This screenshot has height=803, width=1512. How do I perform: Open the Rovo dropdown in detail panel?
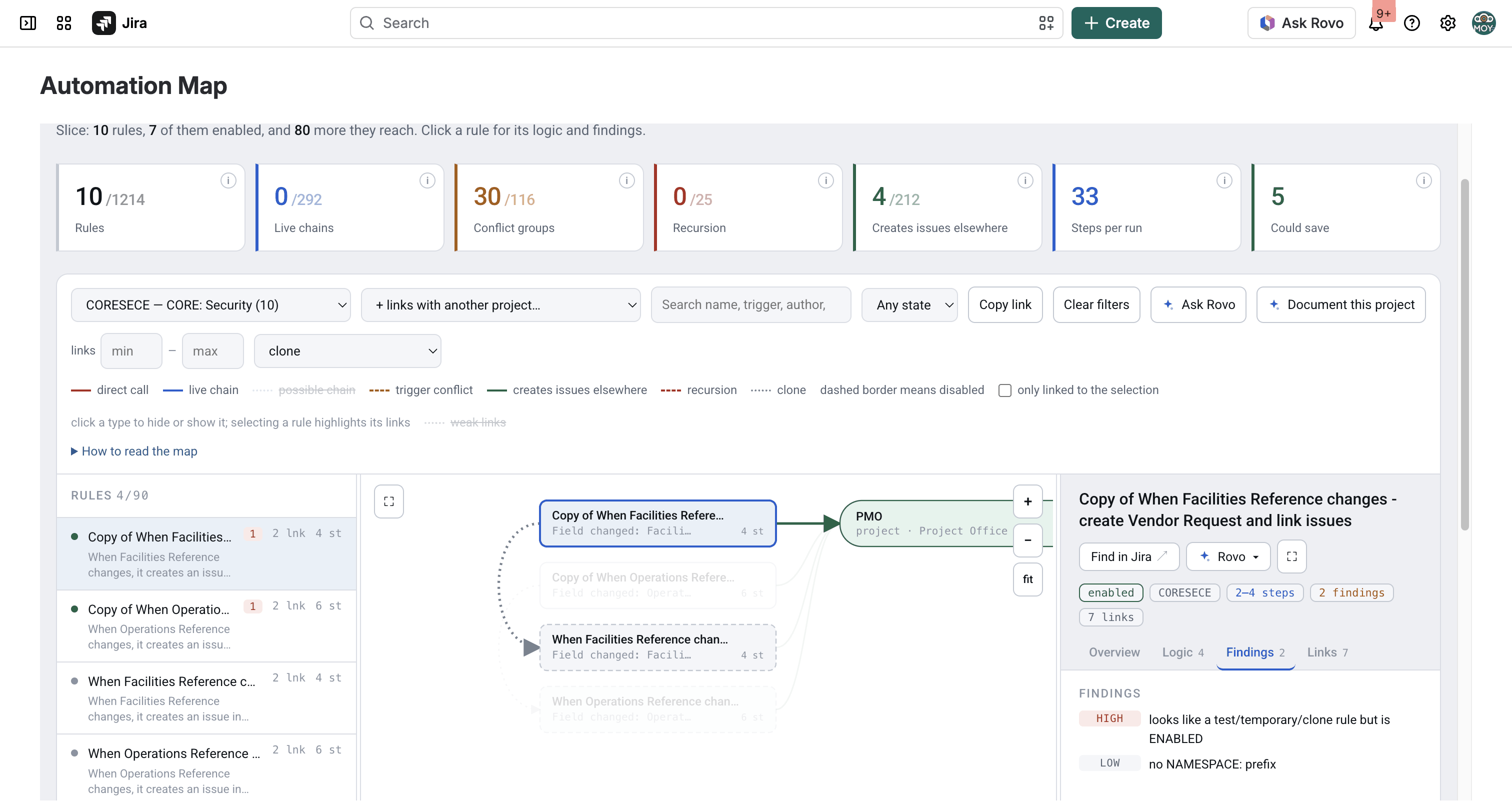click(1228, 556)
